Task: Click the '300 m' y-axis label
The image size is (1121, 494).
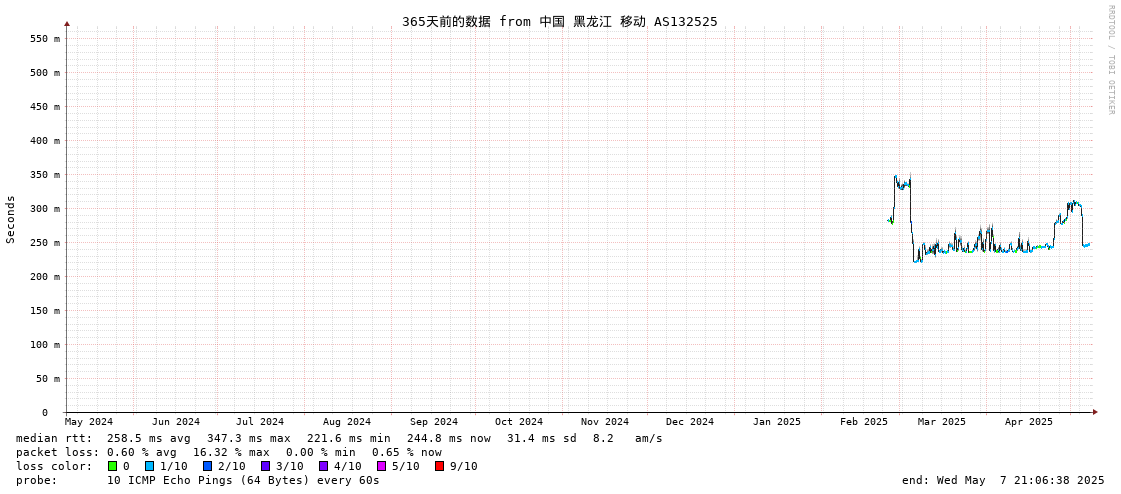Action: point(45,209)
